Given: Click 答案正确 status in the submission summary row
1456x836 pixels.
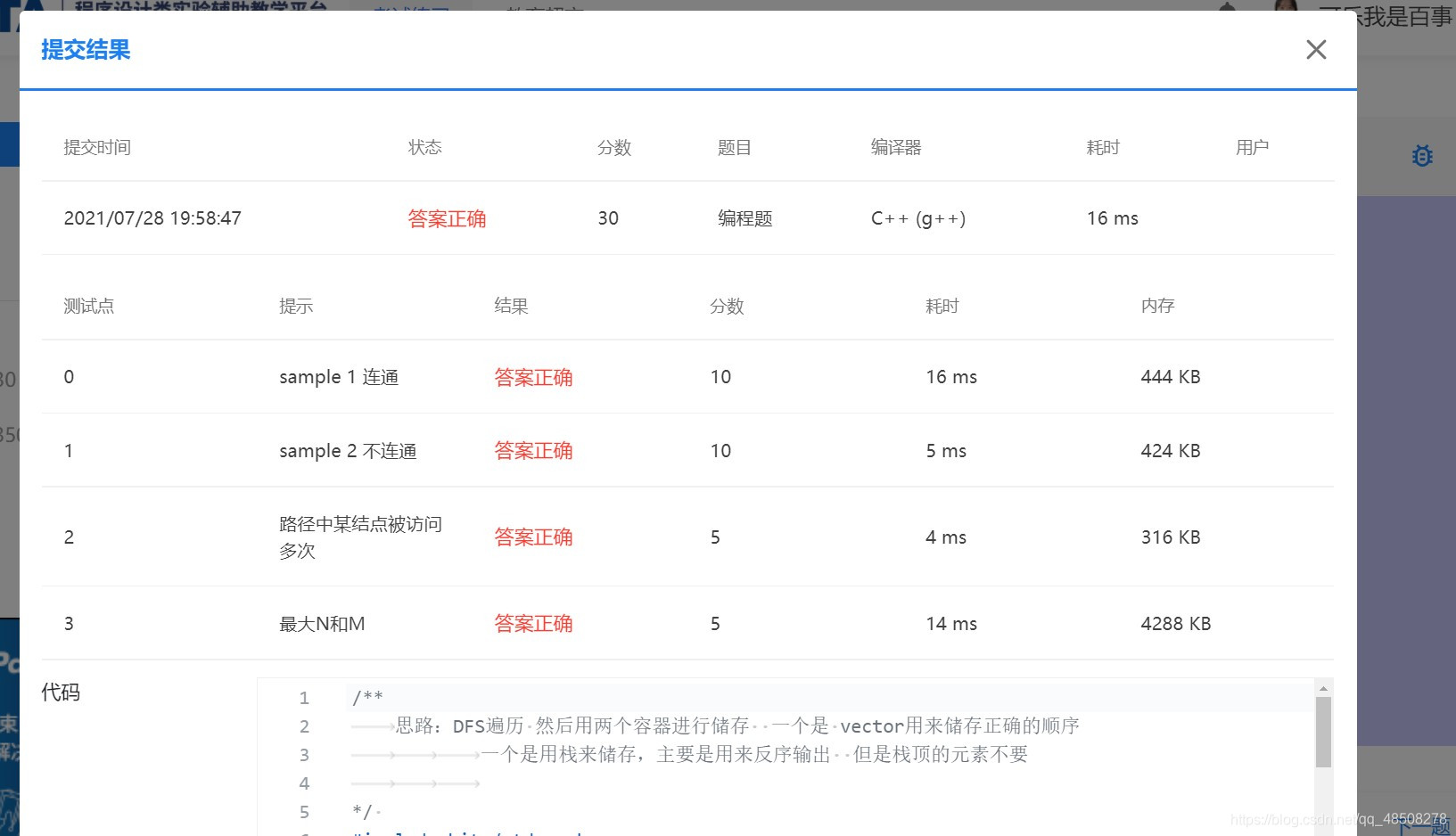Looking at the screenshot, I should pyautogui.click(x=447, y=218).
